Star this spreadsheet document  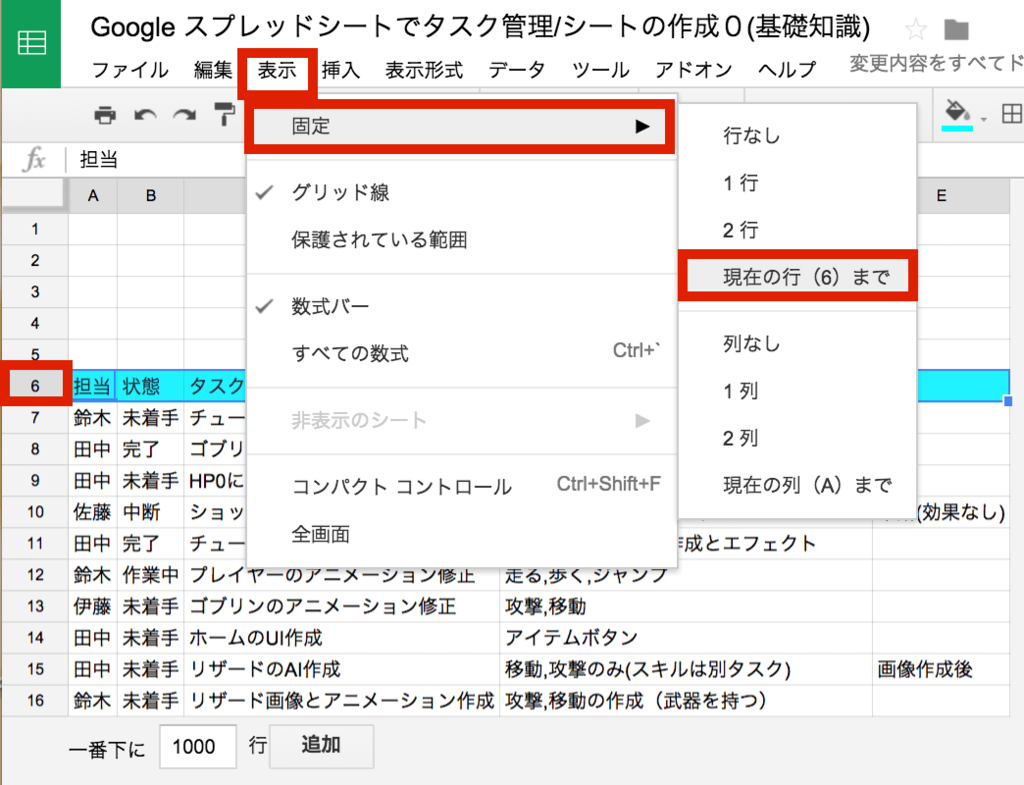coord(916,29)
